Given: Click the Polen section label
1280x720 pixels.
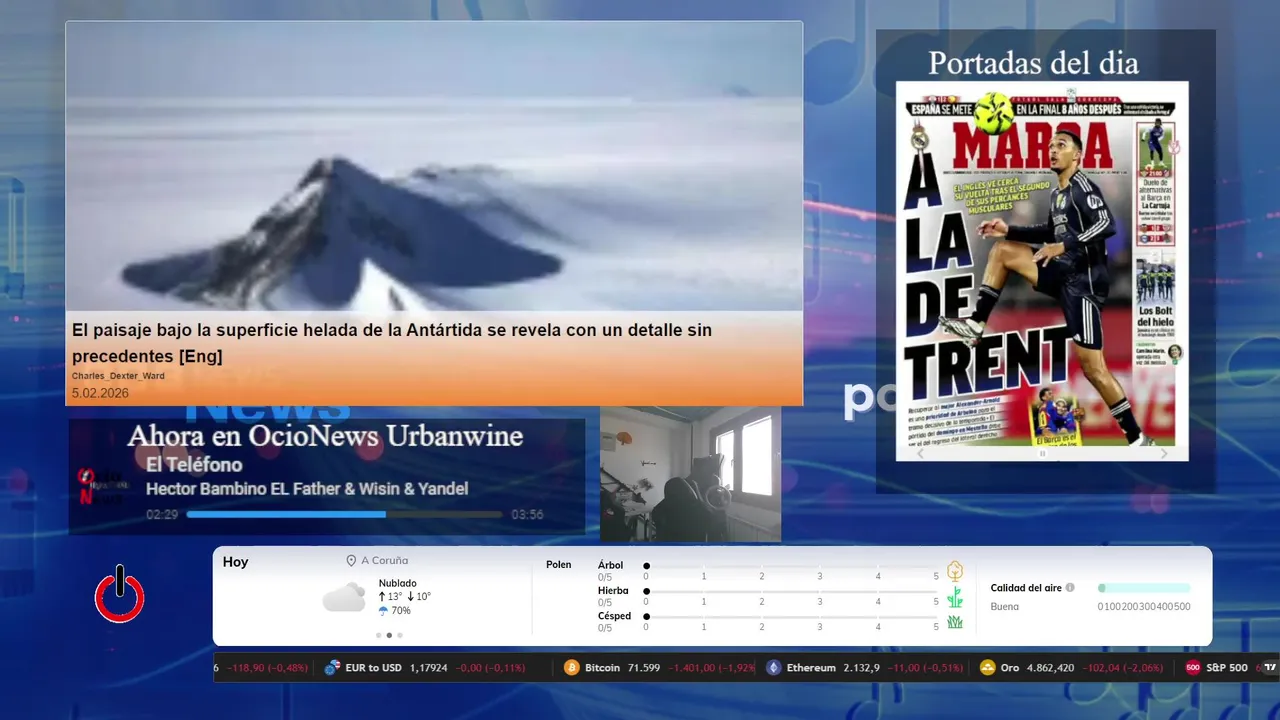Looking at the screenshot, I should 559,565.
